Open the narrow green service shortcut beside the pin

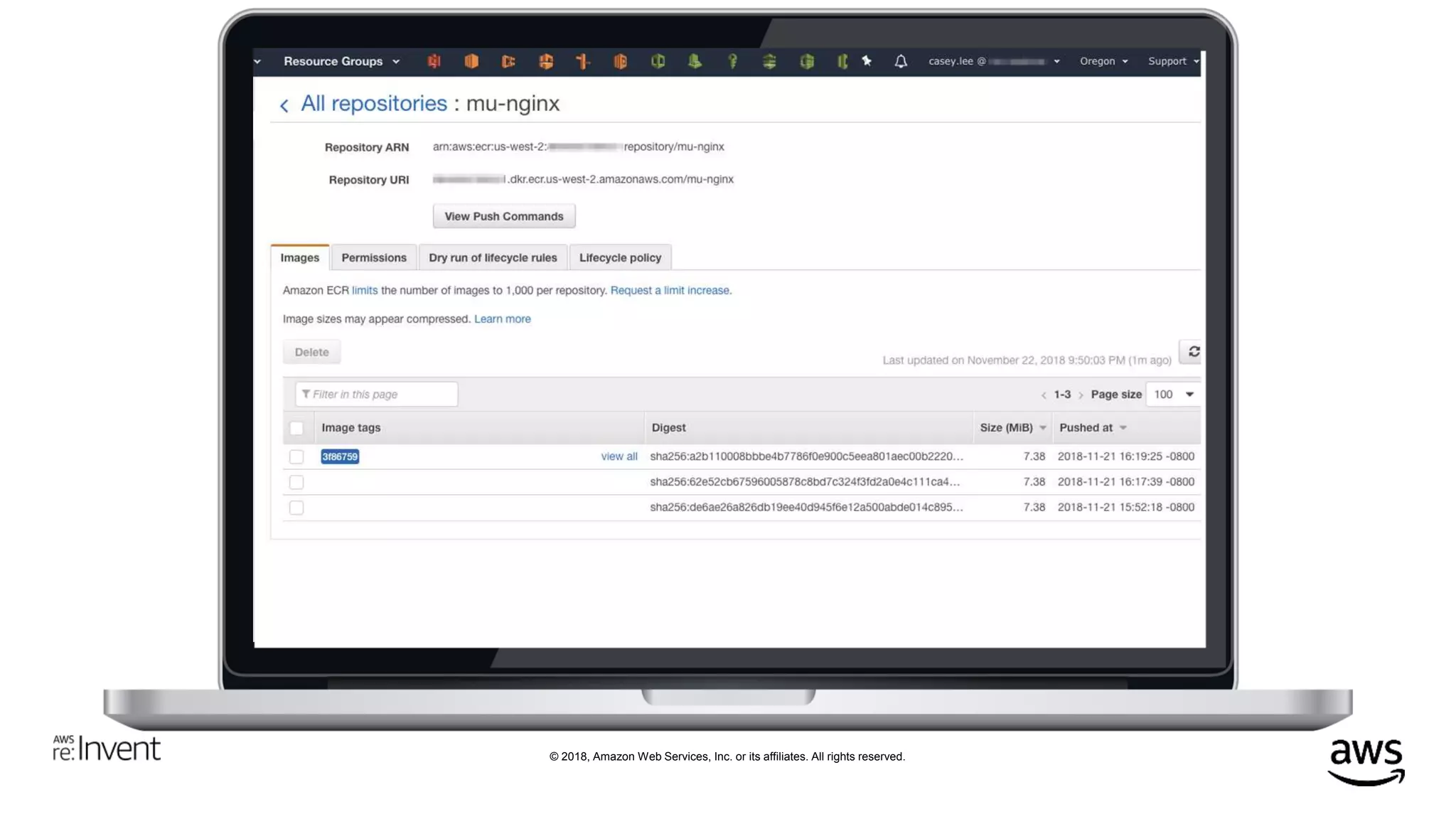(x=842, y=62)
